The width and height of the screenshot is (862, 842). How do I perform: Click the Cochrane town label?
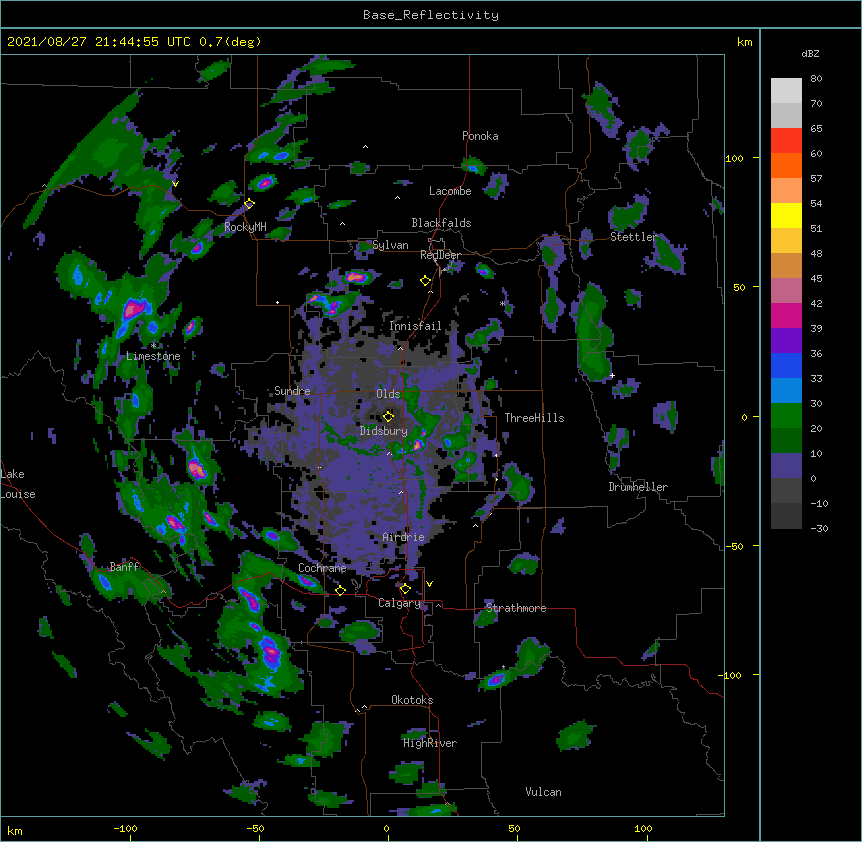coord(322,568)
